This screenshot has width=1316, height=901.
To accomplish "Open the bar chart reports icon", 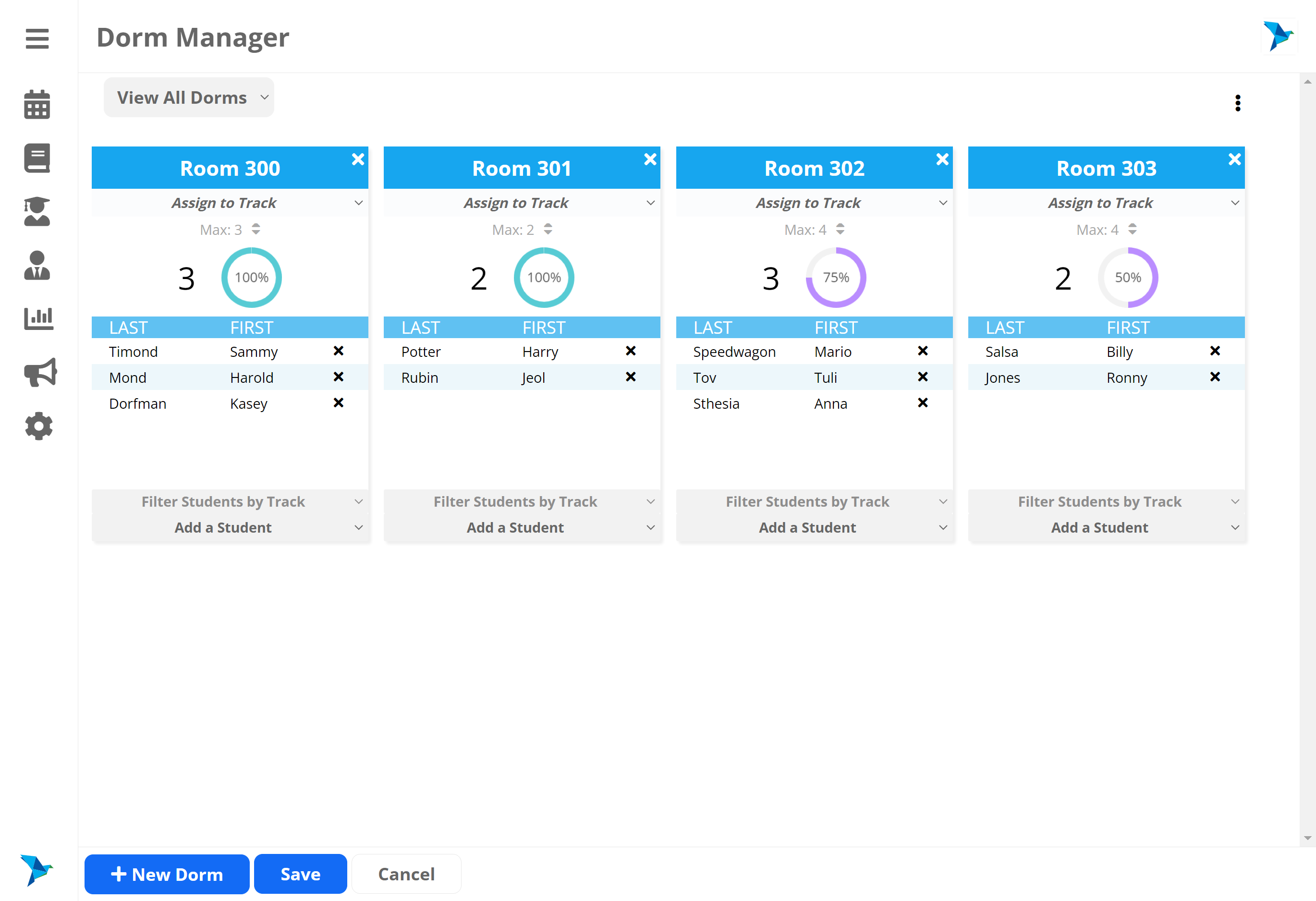I will (x=38, y=318).
